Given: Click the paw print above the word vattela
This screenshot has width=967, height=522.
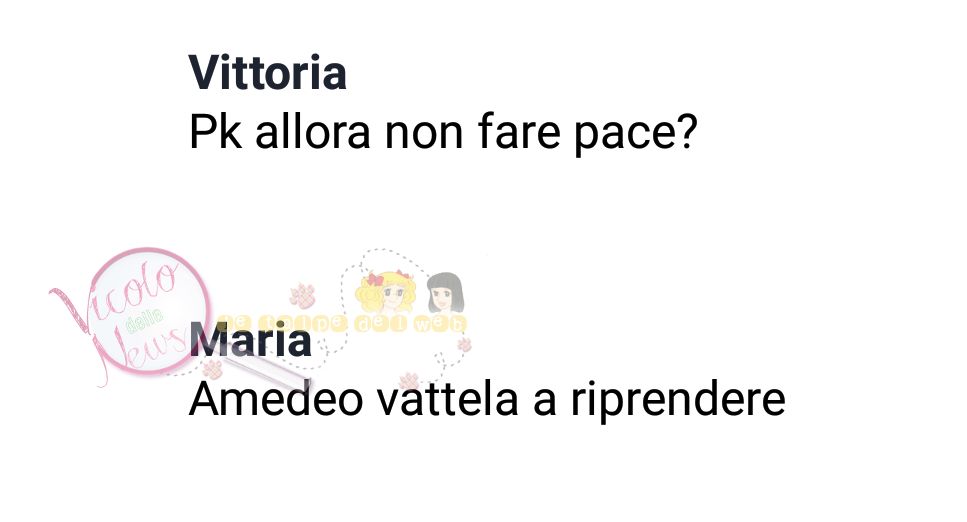Looking at the screenshot, I should [409, 379].
